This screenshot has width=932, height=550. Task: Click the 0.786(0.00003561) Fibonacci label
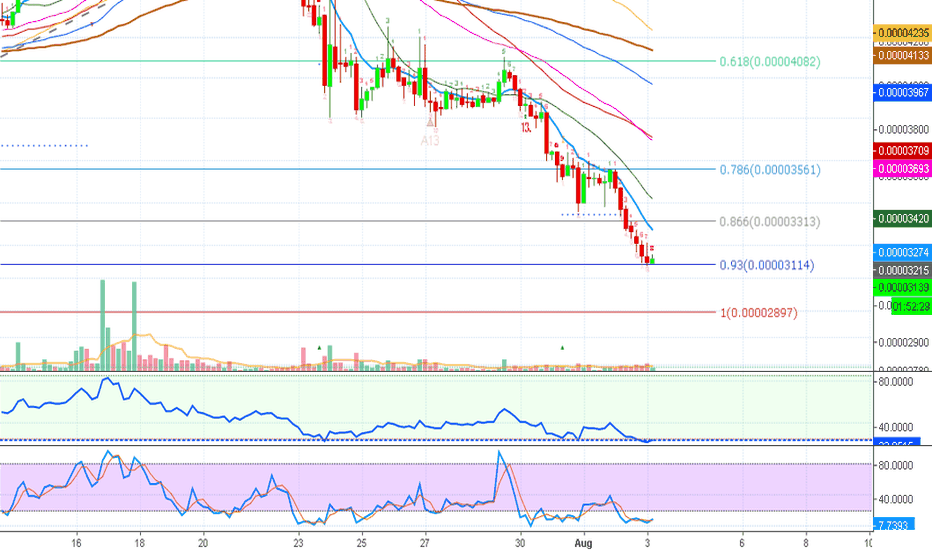click(x=770, y=169)
